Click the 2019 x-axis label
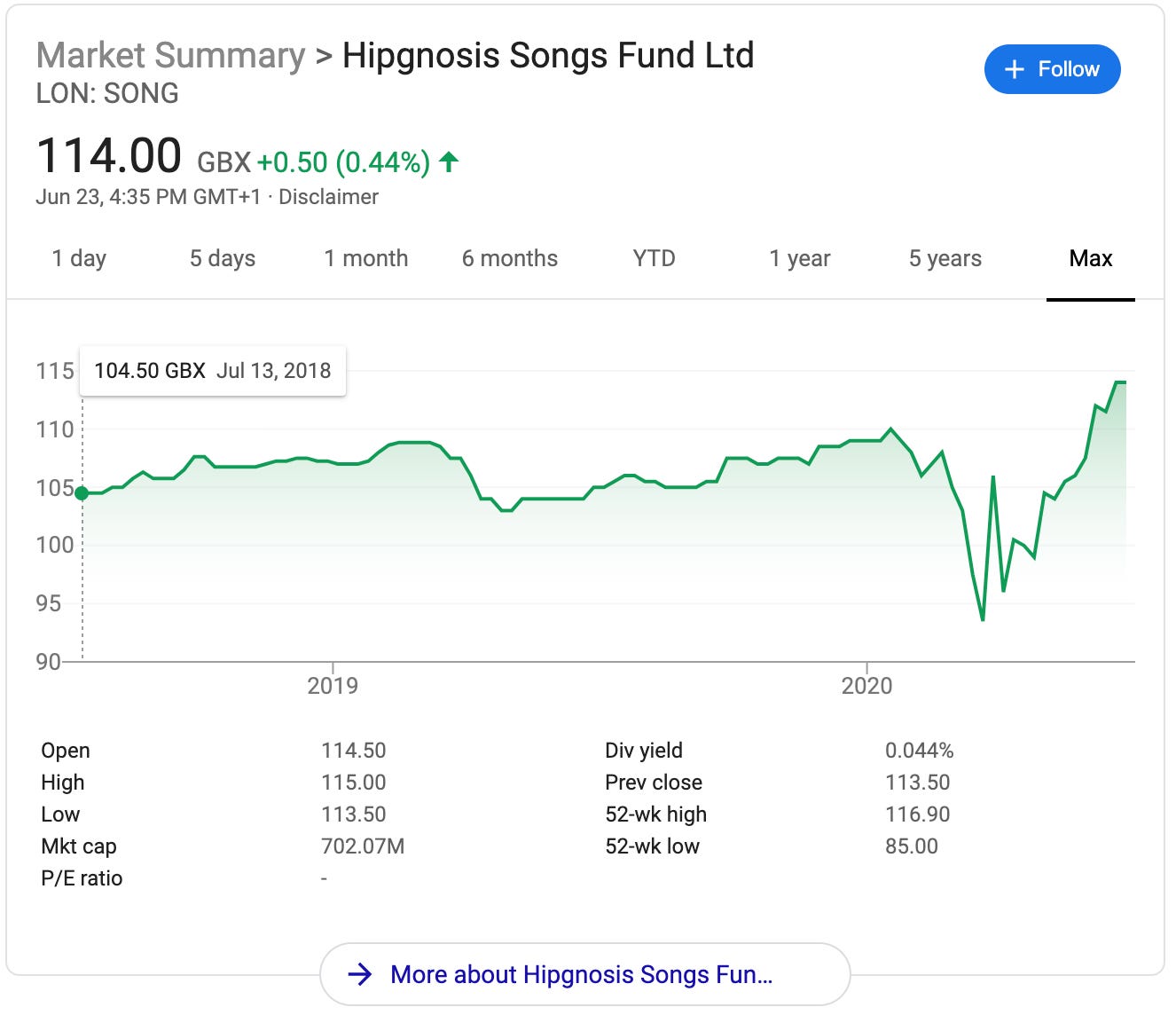This screenshot has height=1015, width=1176. pyautogui.click(x=333, y=686)
